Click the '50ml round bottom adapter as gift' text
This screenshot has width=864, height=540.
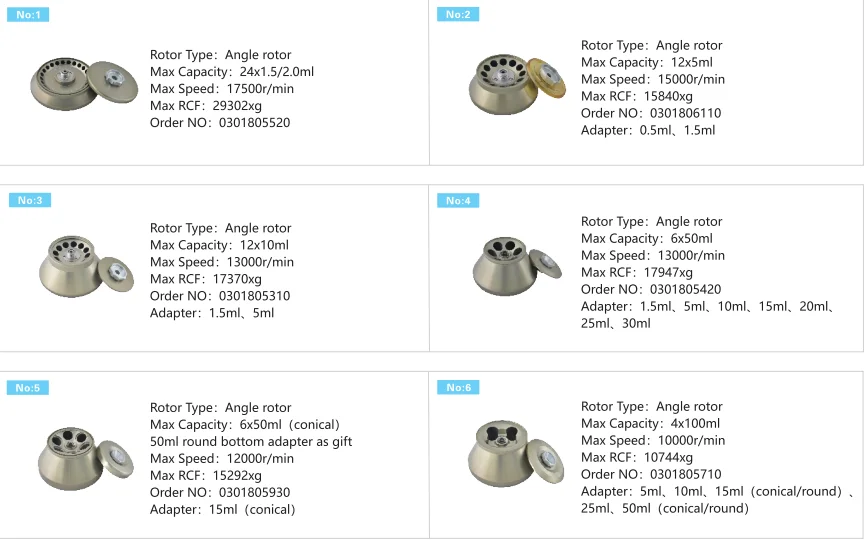tap(251, 441)
